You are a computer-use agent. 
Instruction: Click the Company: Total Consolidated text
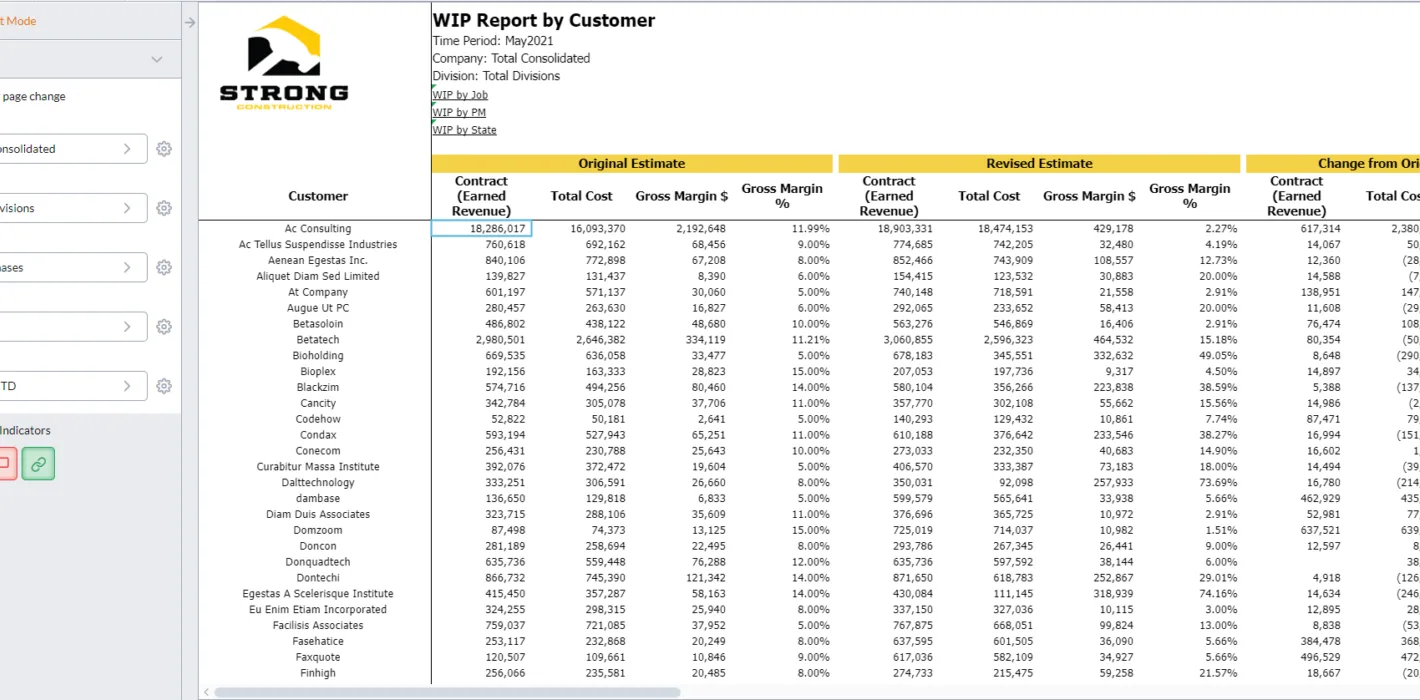coord(511,58)
